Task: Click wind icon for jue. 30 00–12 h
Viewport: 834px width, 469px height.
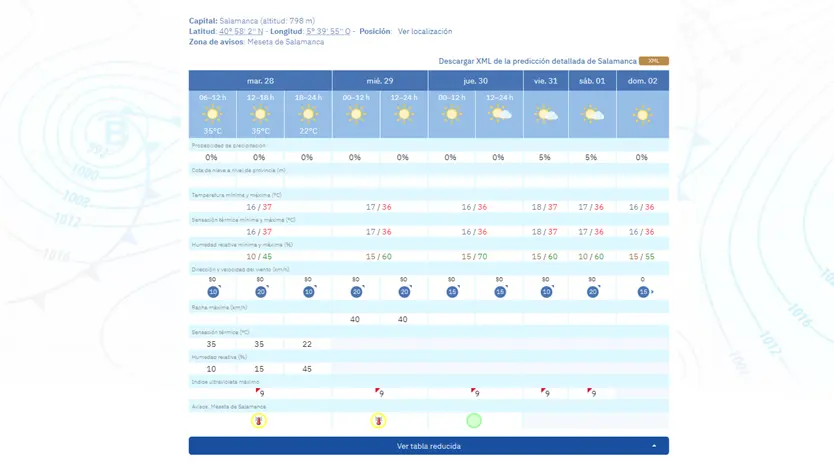Action: (453, 291)
